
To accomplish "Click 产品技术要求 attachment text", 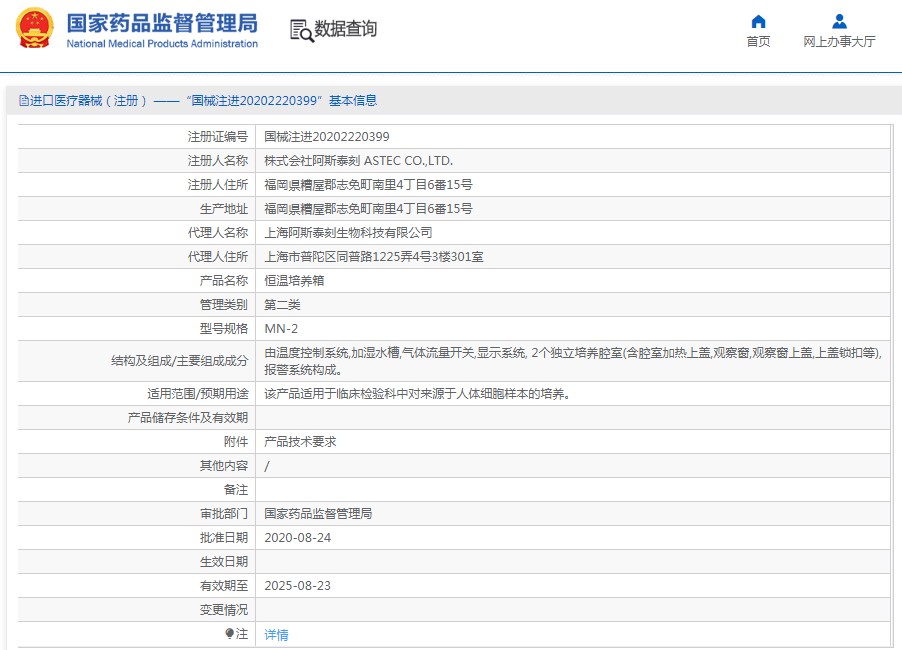I will [300, 442].
